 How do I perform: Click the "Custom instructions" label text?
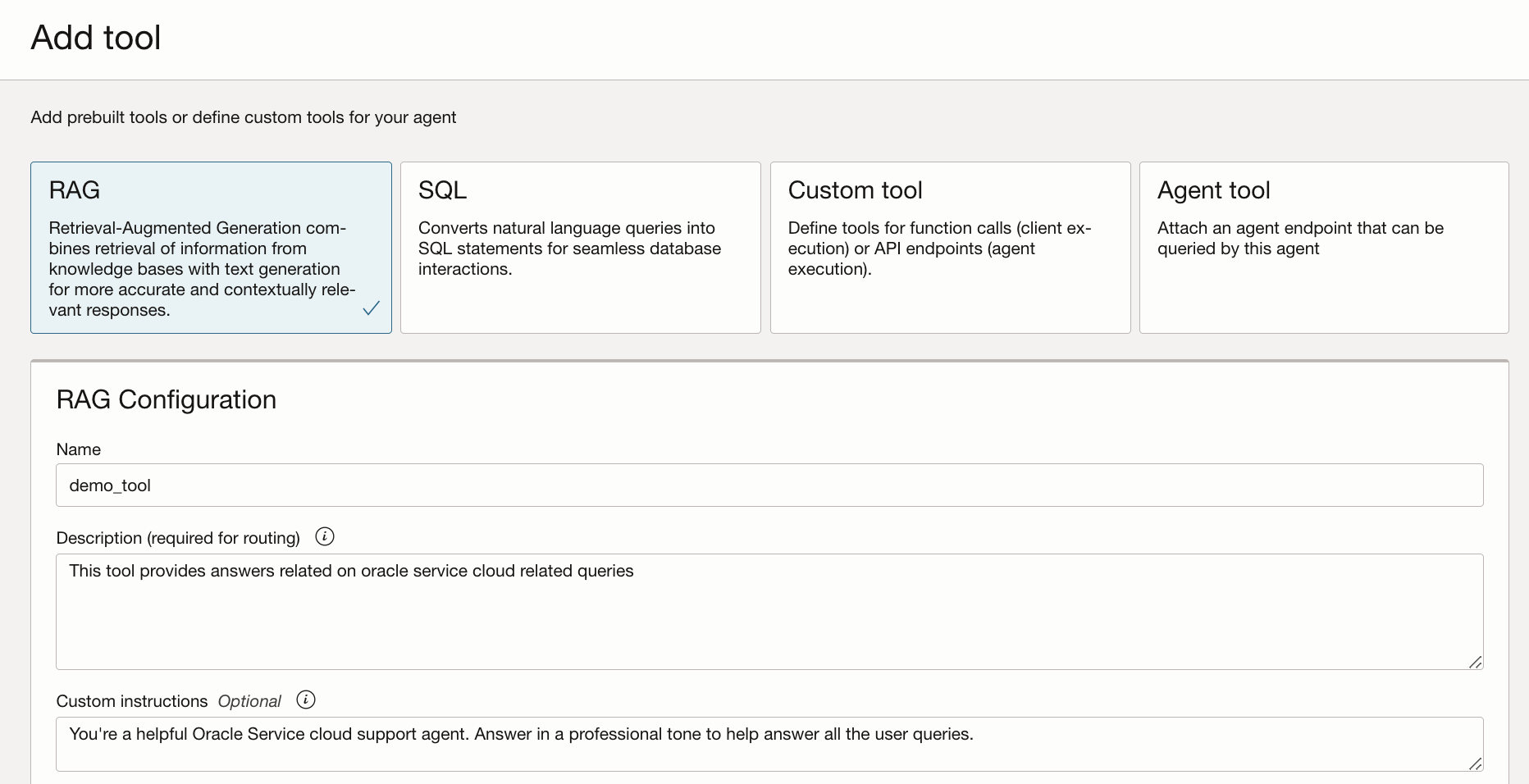tap(132, 701)
